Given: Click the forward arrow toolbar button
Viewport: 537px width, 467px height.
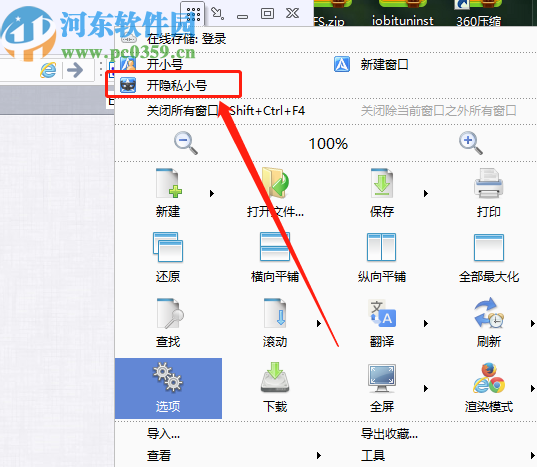Looking at the screenshot, I should (75, 70).
